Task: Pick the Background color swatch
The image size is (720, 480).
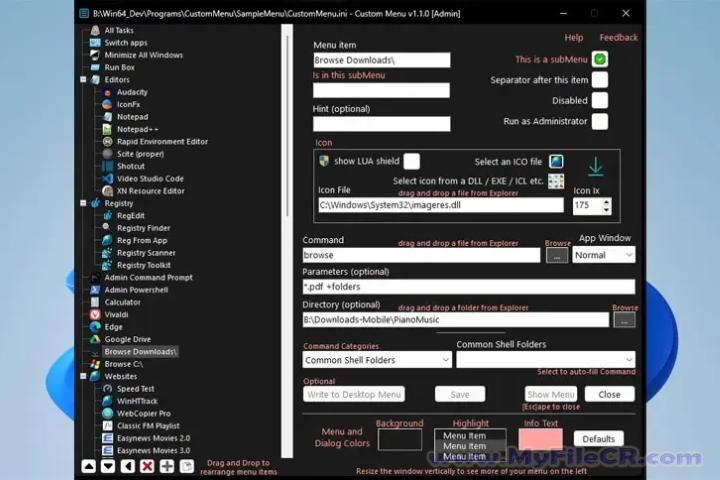Action: [x=399, y=439]
